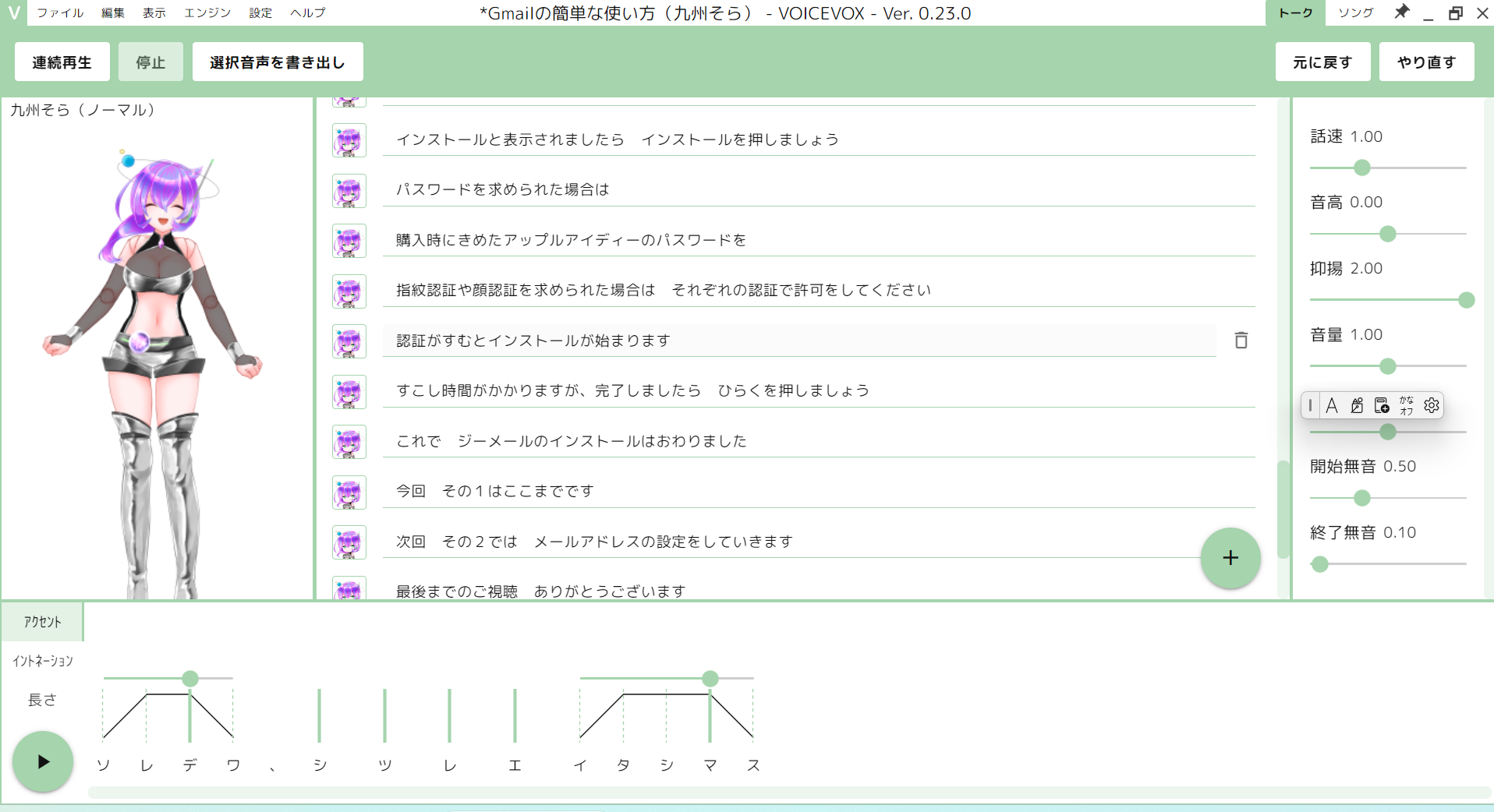Click the pin icon in the title bar
Viewport: 1494px width, 812px height.
[x=1402, y=12]
